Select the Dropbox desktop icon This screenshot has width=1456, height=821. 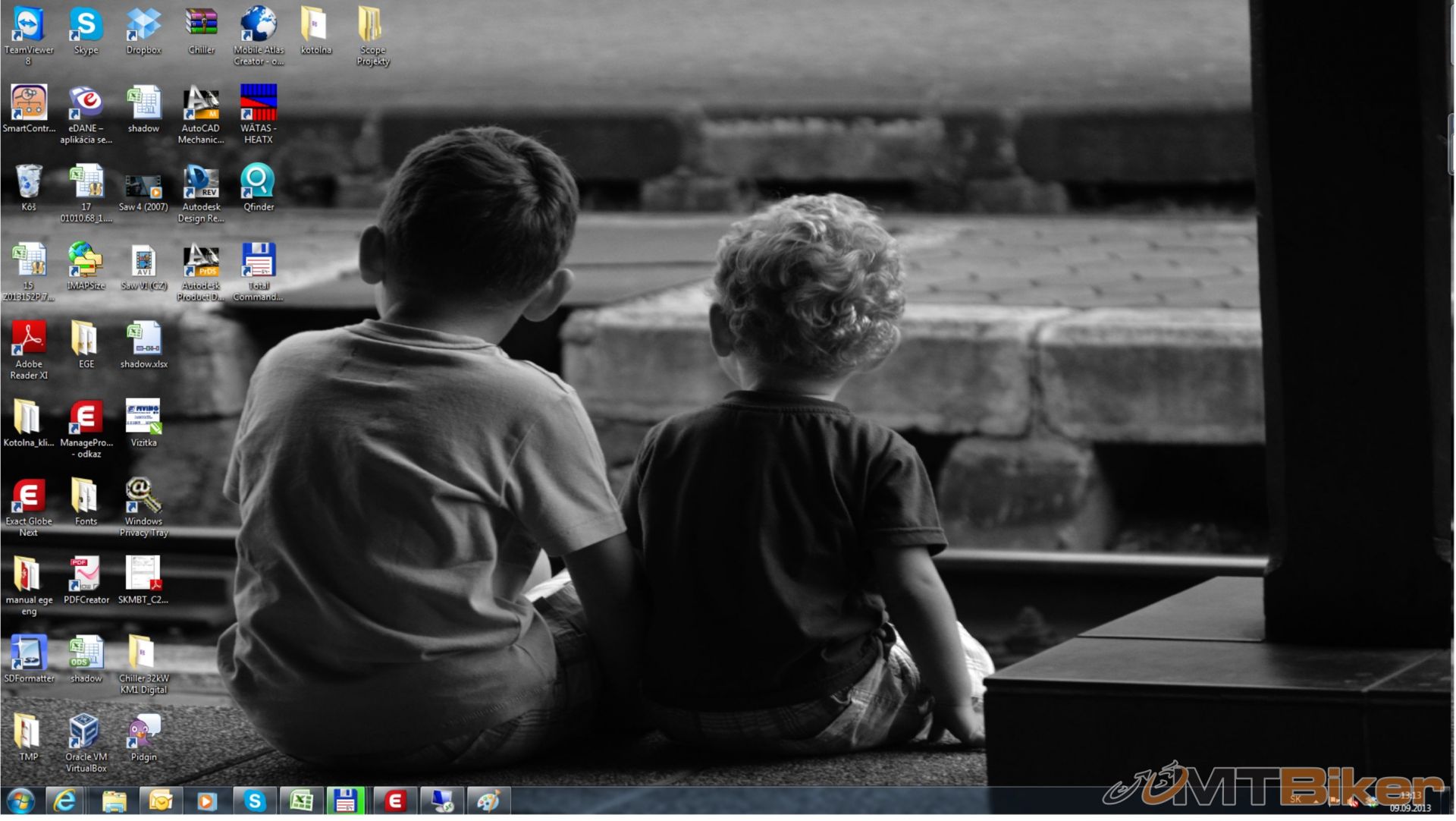pos(143,27)
